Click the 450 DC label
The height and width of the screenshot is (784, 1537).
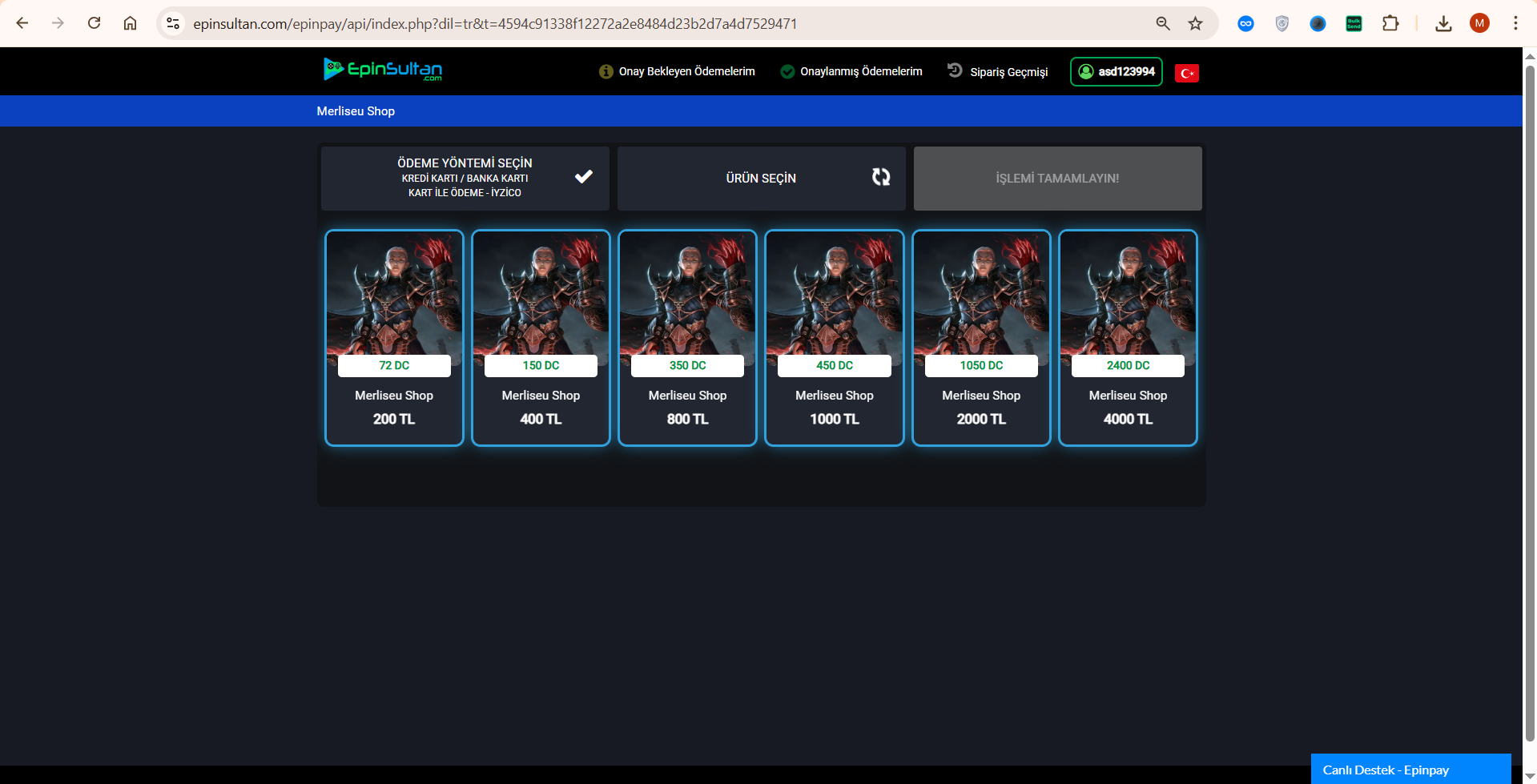click(835, 365)
